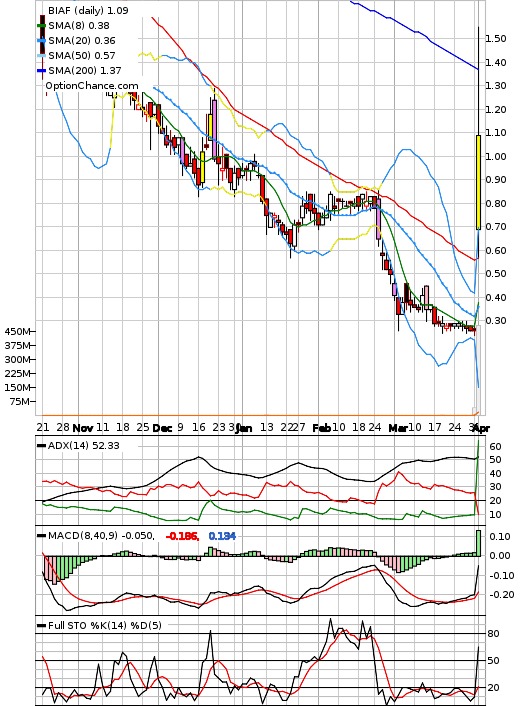Image resolution: width=526 pixels, height=706 pixels.
Task: Click the 375M volume axis label
Action: pos(18,345)
